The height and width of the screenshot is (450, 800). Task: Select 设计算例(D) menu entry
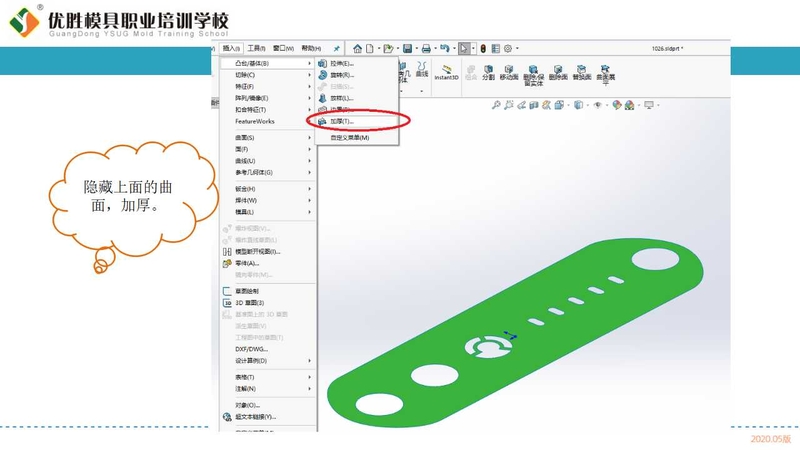point(268,361)
